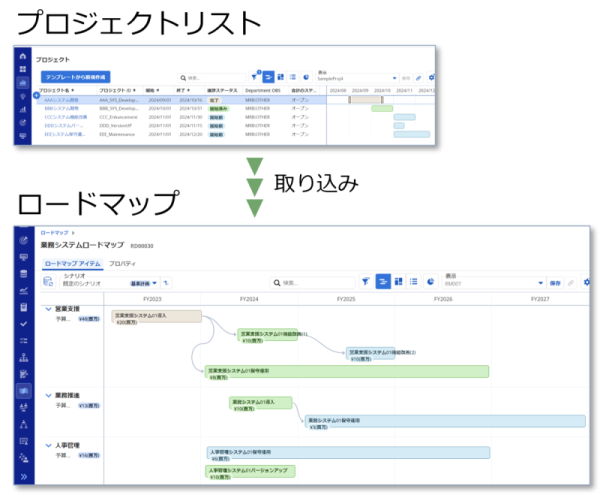This screenshot has height=495, width=600.
Task: Collapse the 業務推進 group
Action: coord(48,395)
